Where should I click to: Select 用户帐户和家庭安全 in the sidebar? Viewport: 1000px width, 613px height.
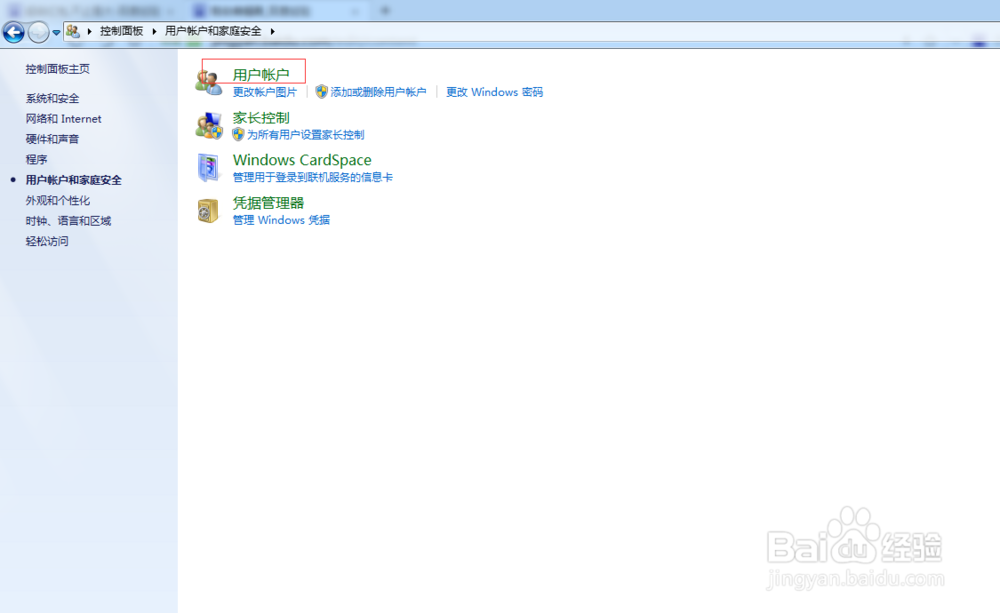click(73, 180)
